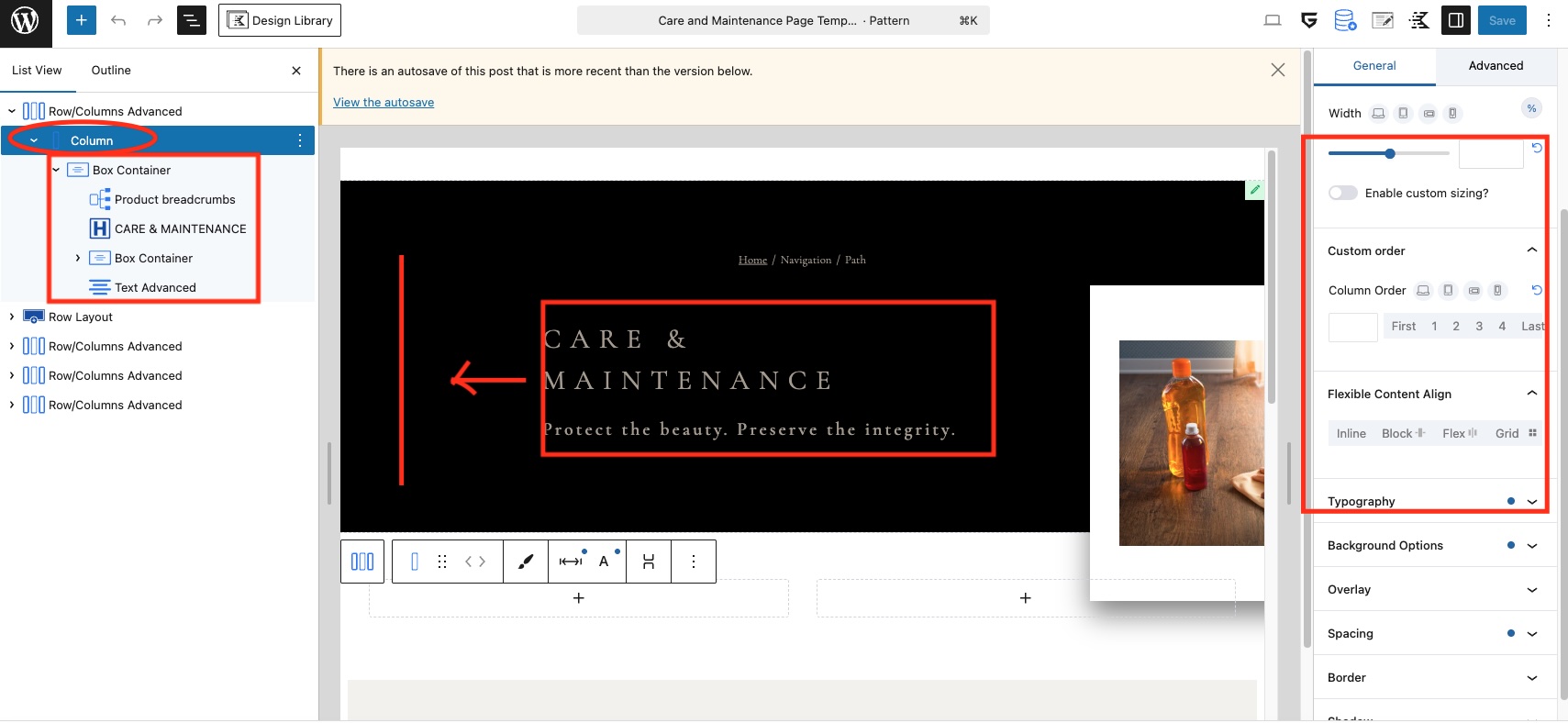Open the Kadence Blocks controls icon

[x=1419, y=20]
